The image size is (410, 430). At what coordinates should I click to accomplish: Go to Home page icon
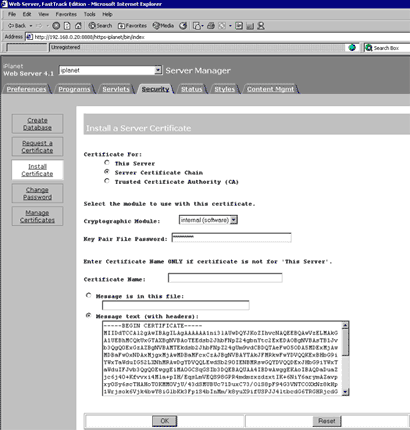click(78, 26)
